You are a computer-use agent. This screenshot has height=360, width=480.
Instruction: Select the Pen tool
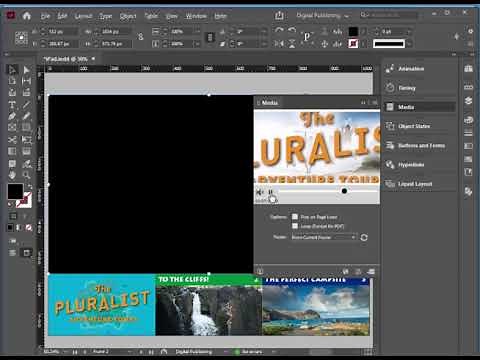point(12,116)
